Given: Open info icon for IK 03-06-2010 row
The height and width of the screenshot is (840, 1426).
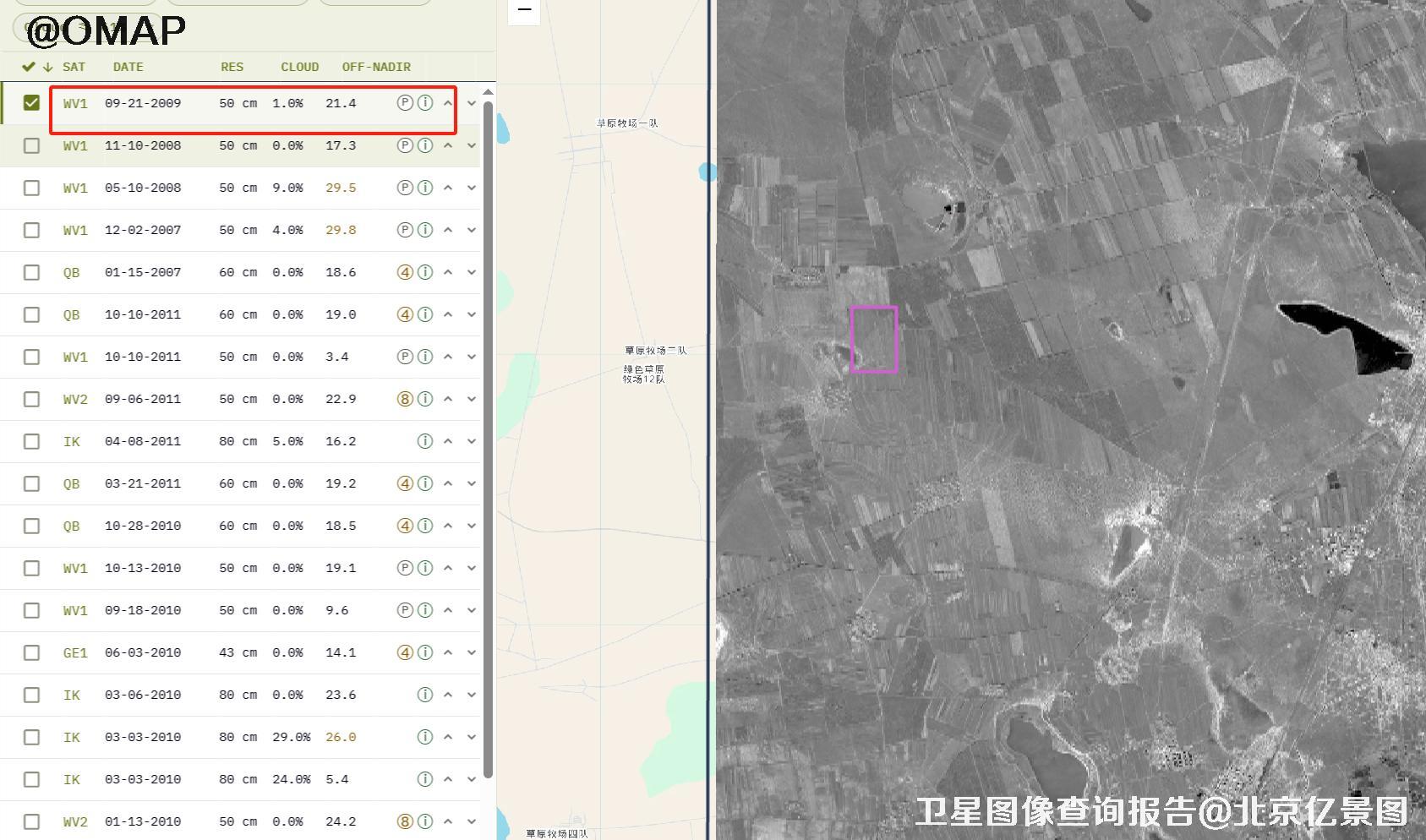Looking at the screenshot, I should [425, 695].
